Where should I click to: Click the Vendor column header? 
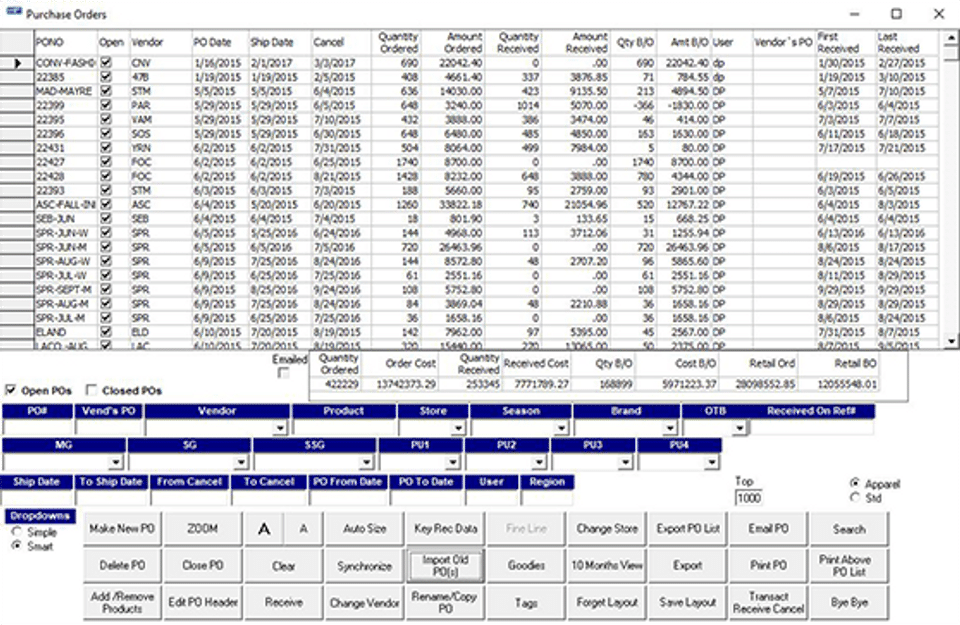(160, 42)
